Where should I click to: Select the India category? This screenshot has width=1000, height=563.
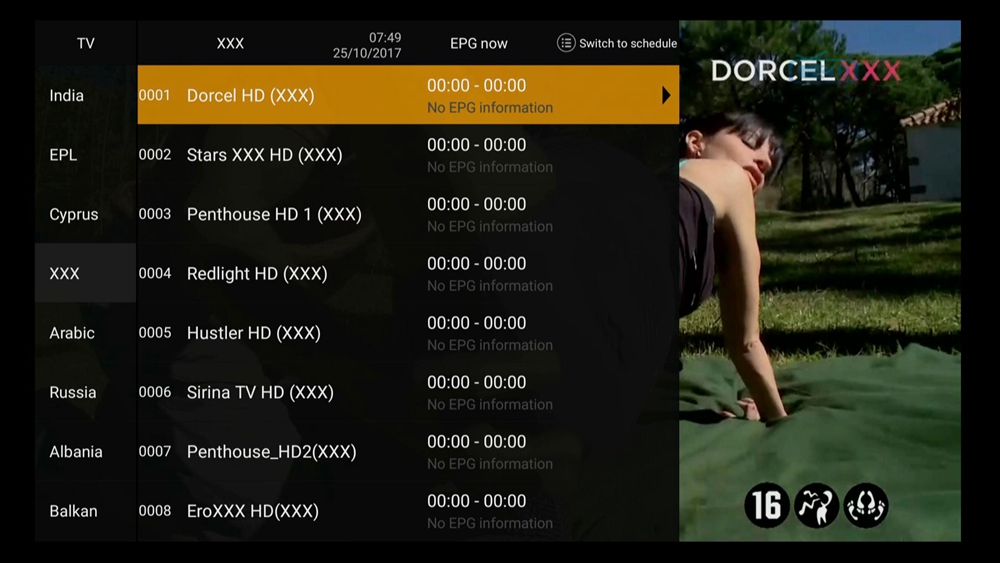(85, 95)
